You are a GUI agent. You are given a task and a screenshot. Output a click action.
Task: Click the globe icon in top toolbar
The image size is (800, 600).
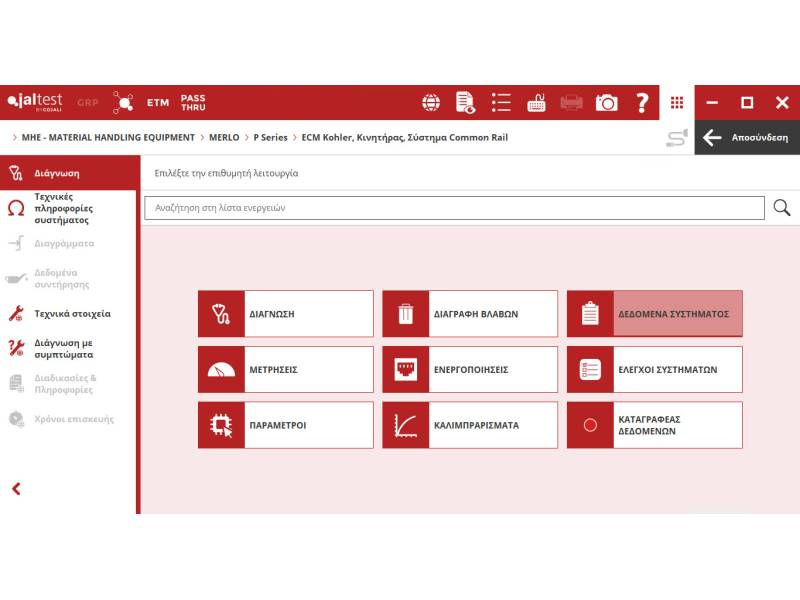point(431,103)
